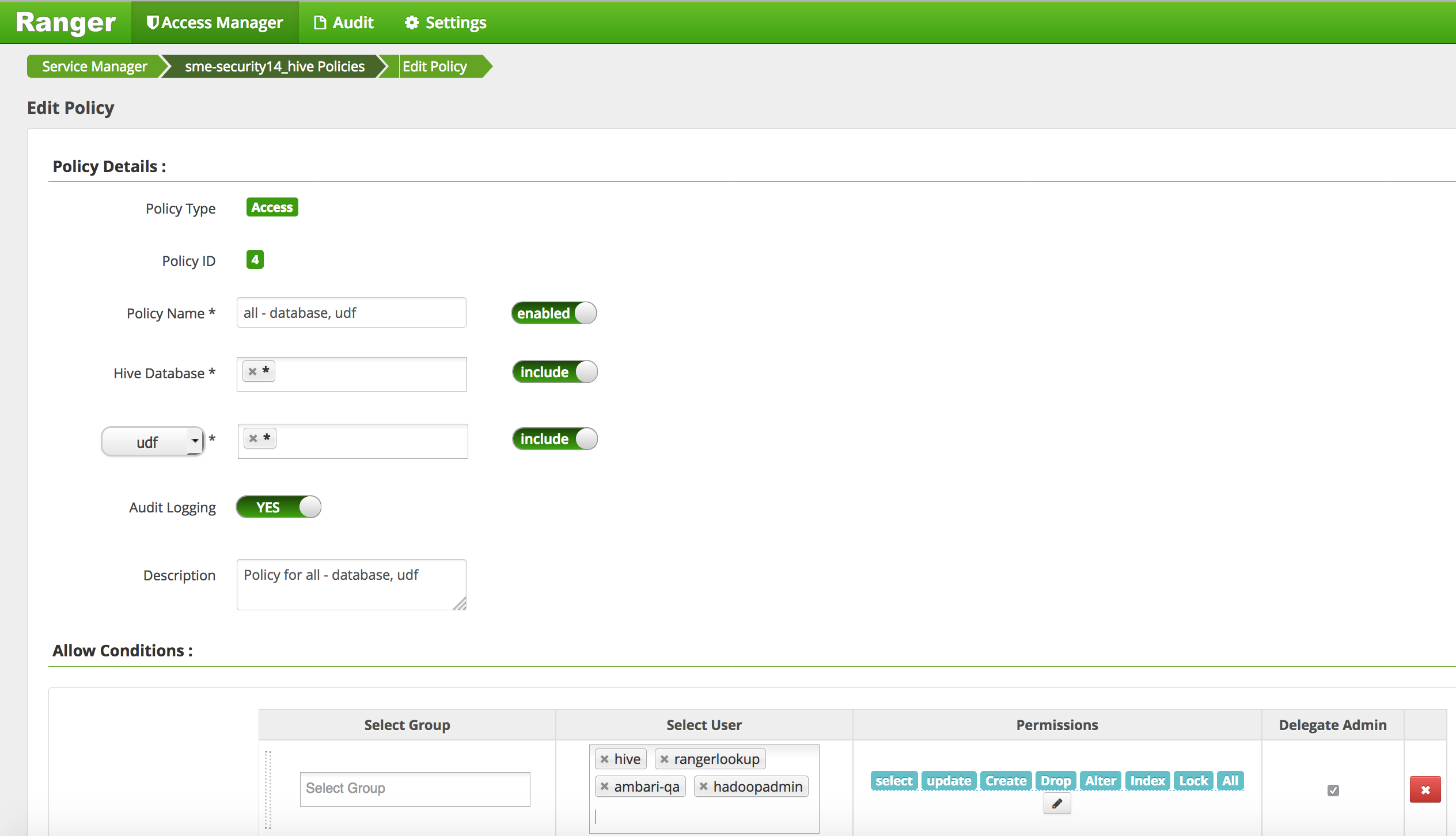Screen dimensions: 1456x836
Task: Click the Policy Name text field
Action: [x=351, y=313]
